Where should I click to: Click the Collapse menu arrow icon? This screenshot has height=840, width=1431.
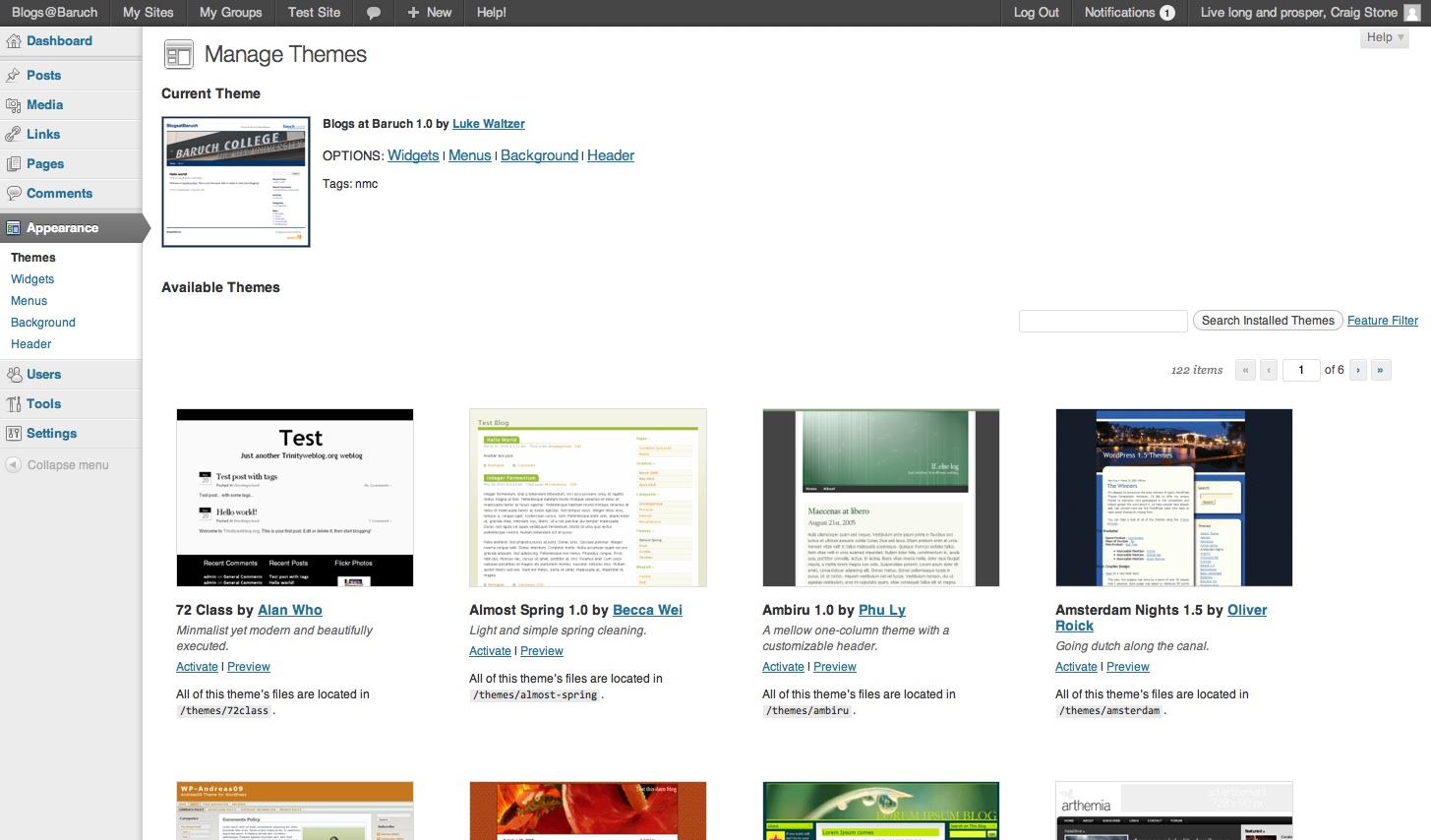click(x=13, y=464)
